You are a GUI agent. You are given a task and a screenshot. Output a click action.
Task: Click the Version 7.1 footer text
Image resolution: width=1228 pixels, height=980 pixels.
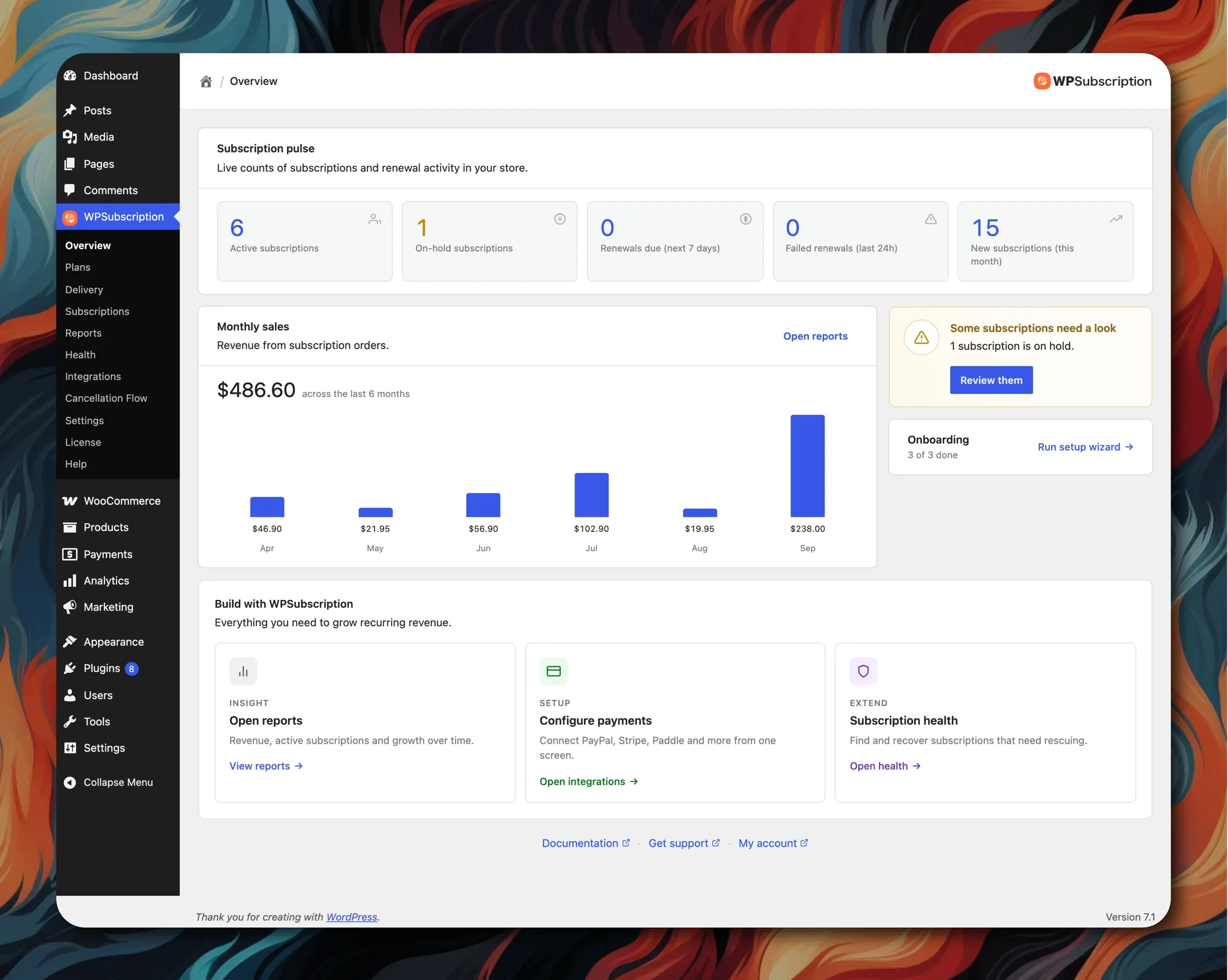(1130, 917)
